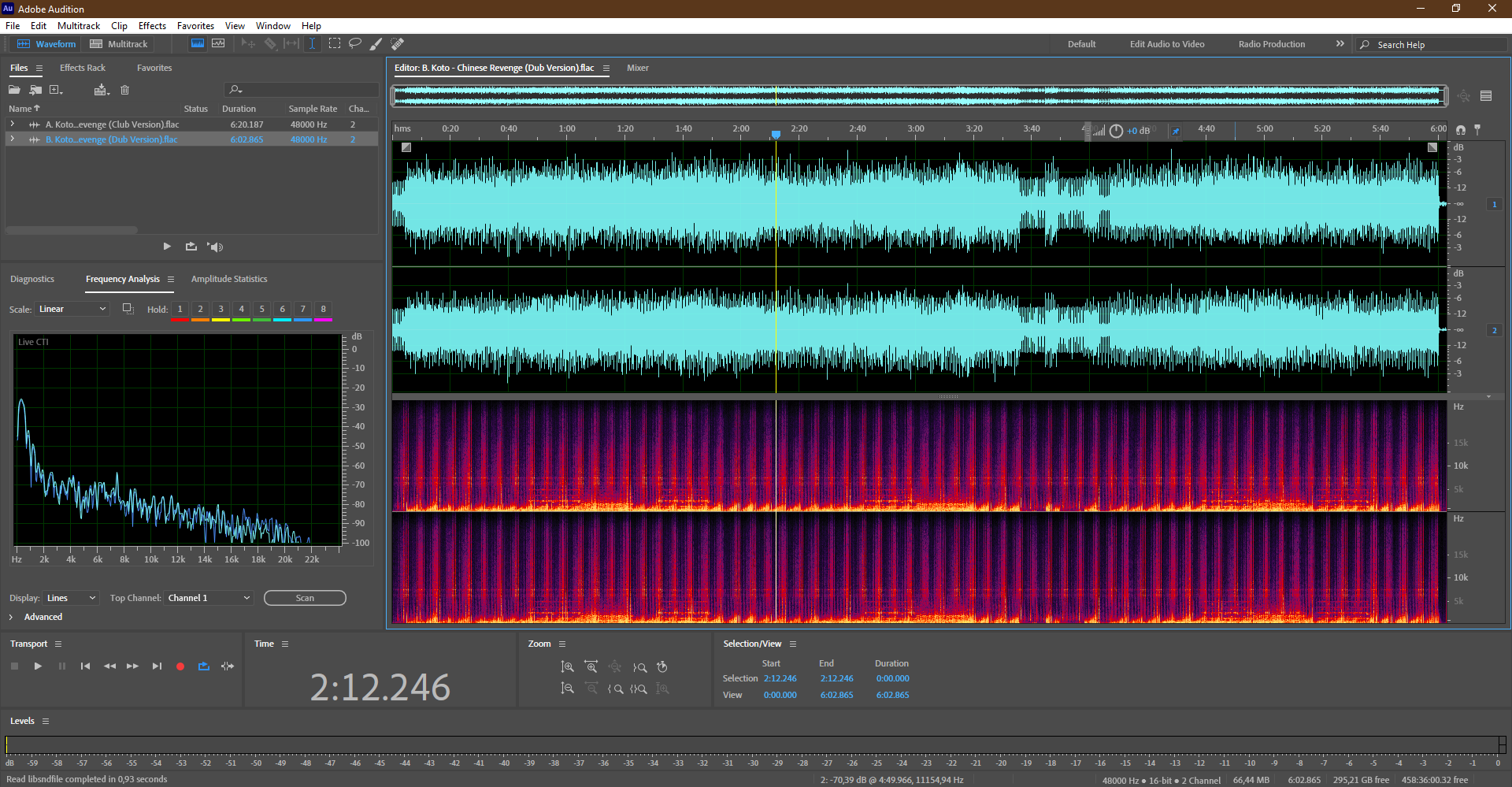This screenshot has height=787, width=1512.
Task: Select the Paintbrush Selection tool
Action: [x=376, y=44]
